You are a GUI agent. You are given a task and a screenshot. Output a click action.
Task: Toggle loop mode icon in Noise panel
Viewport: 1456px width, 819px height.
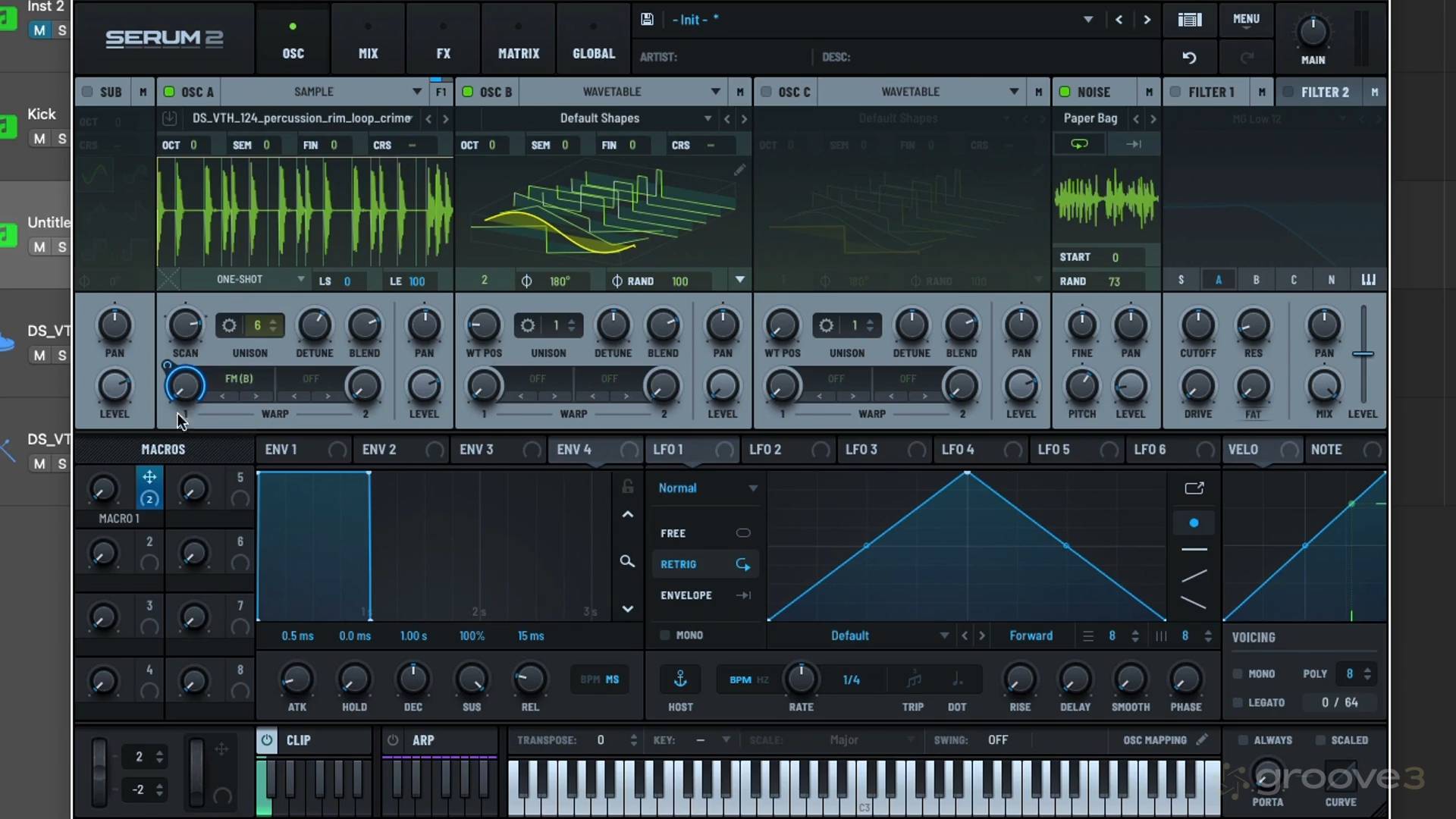[x=1080, y=143]
